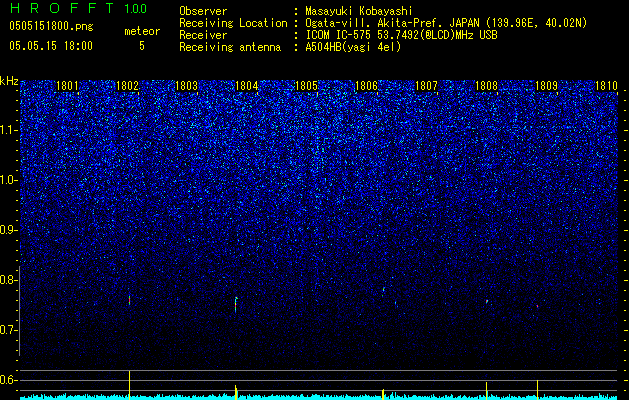Click the meteor echo at 1802
Screen dimensions: 629x400
pyautogui.click(x=130, y=300)
